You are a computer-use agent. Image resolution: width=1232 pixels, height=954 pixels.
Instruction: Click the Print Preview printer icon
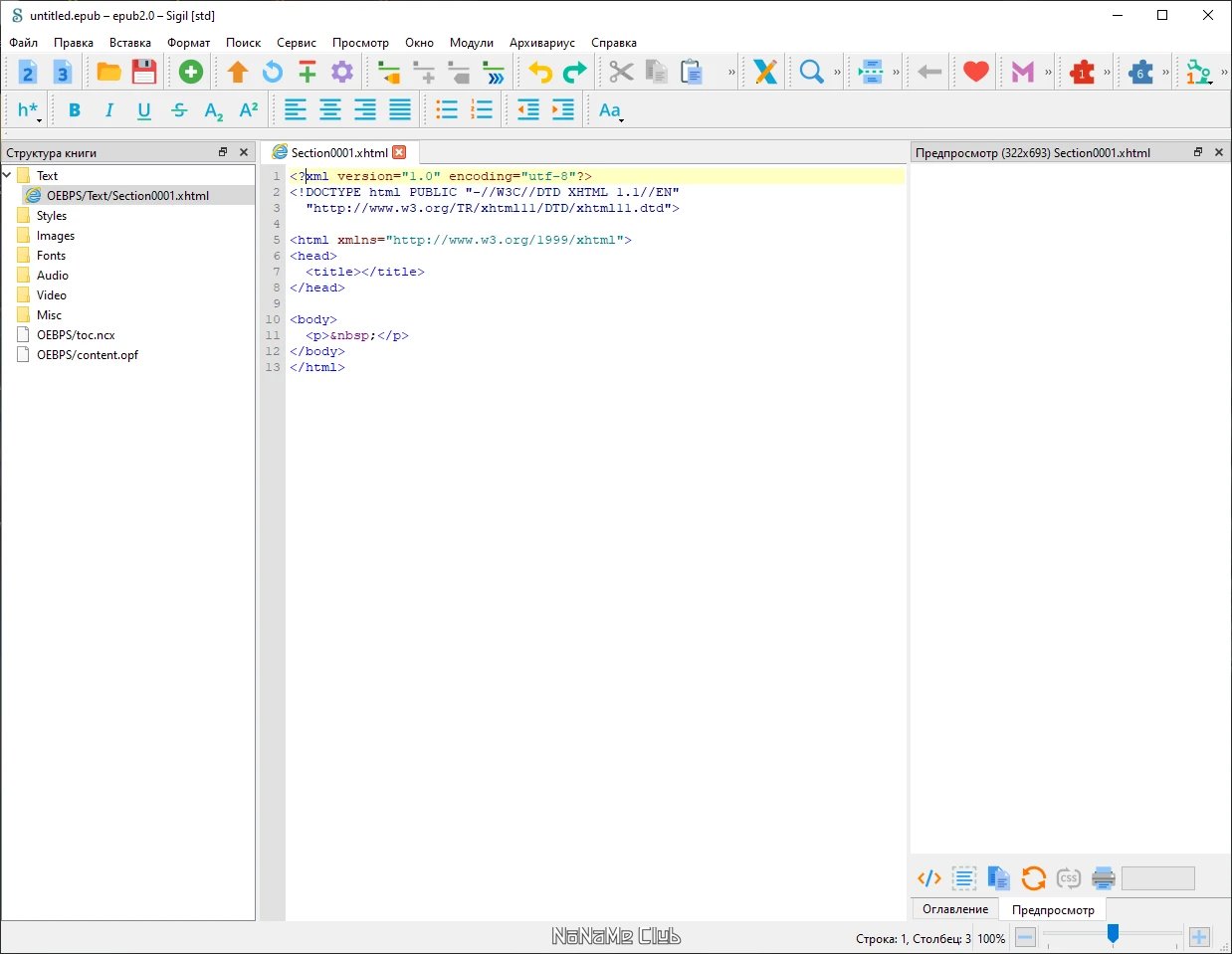point(1103,878)
